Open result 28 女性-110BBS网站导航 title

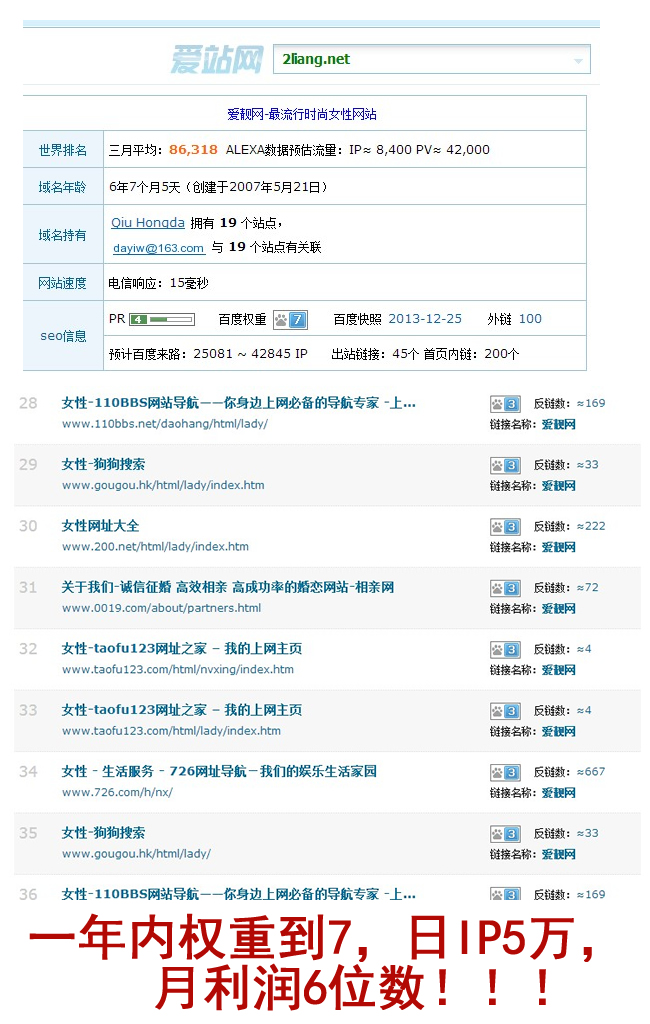click(x=238, y=403)
